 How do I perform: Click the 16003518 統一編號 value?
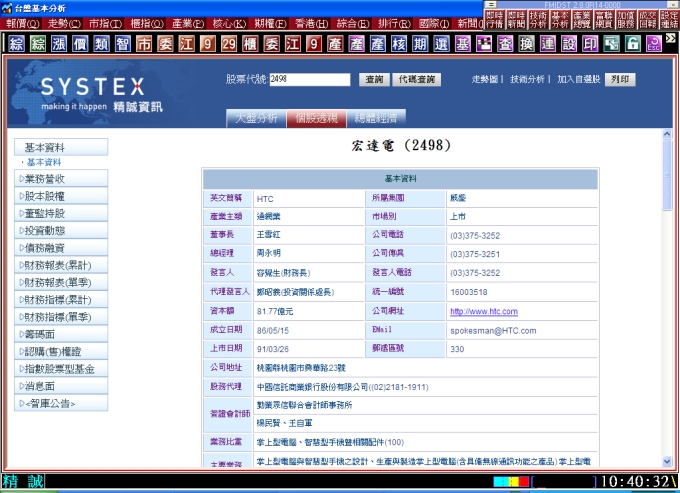pyautogui.click(x=469, y=292)
